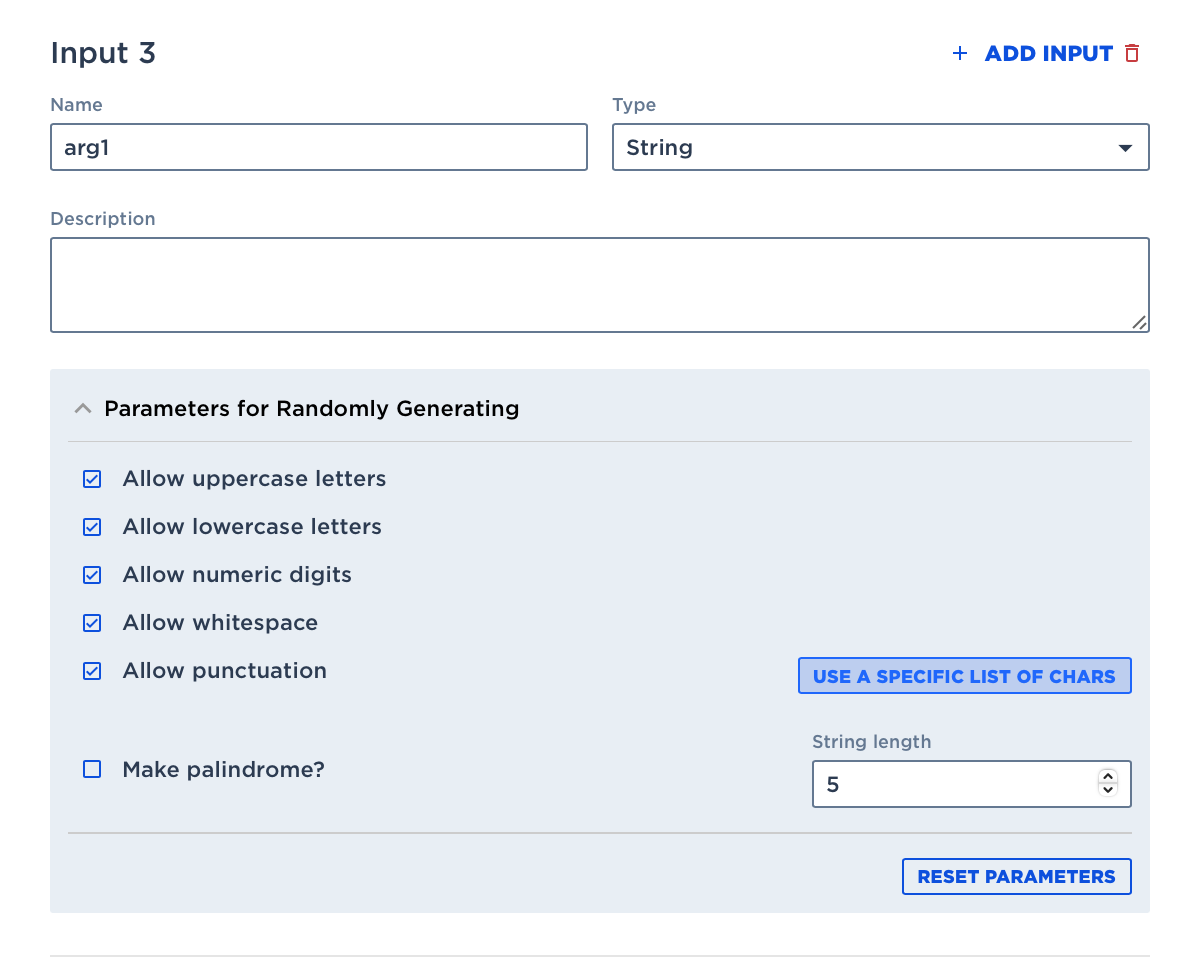1186x958 pixels.
Task: Turn off Allow punctuation
Action: tap(92, 671)
